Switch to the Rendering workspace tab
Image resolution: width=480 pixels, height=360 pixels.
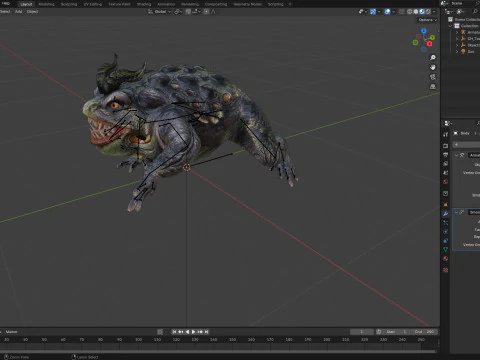click(190, 4)
